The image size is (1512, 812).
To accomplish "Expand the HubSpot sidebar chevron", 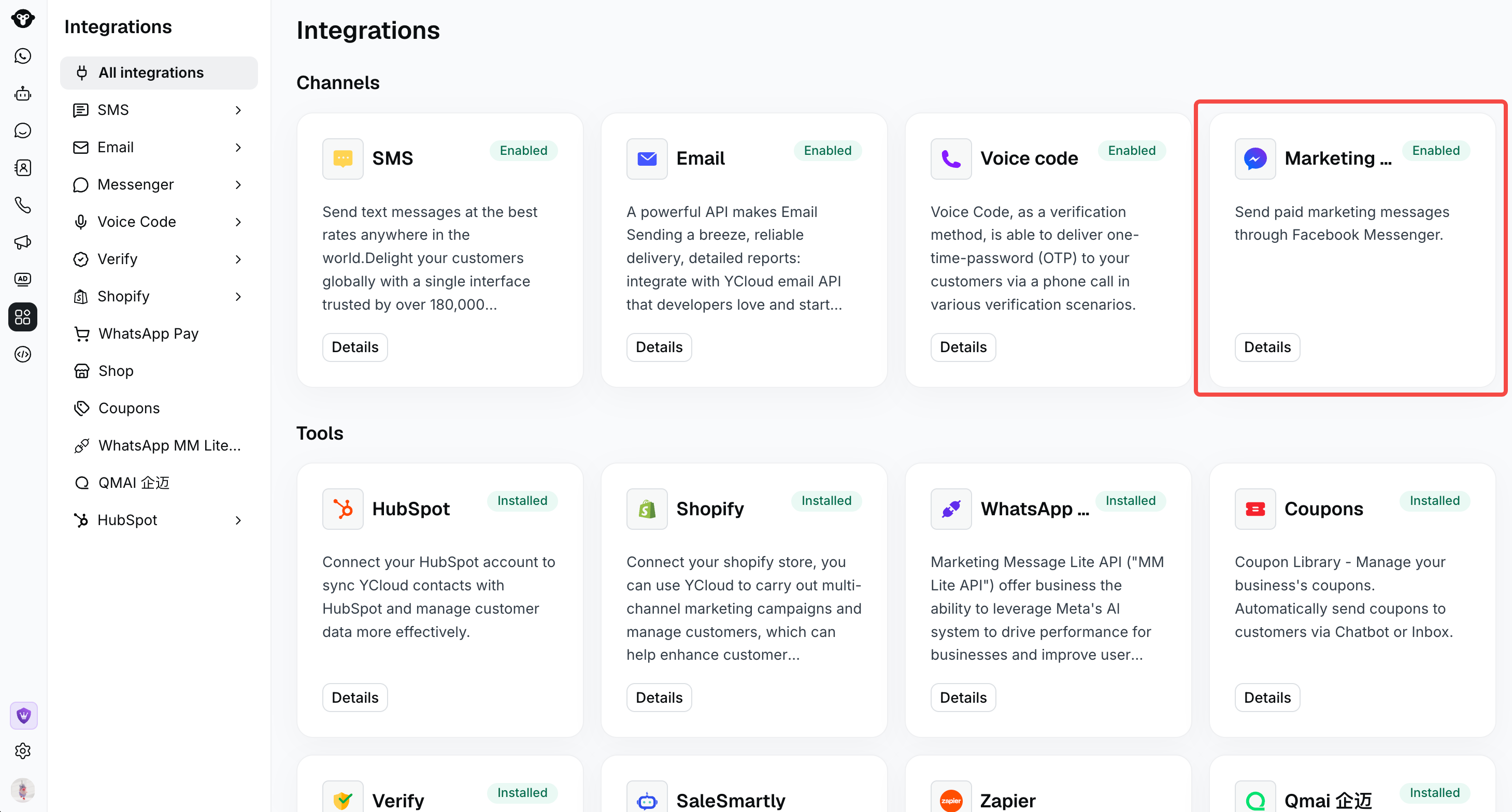I will coord(238,520).
